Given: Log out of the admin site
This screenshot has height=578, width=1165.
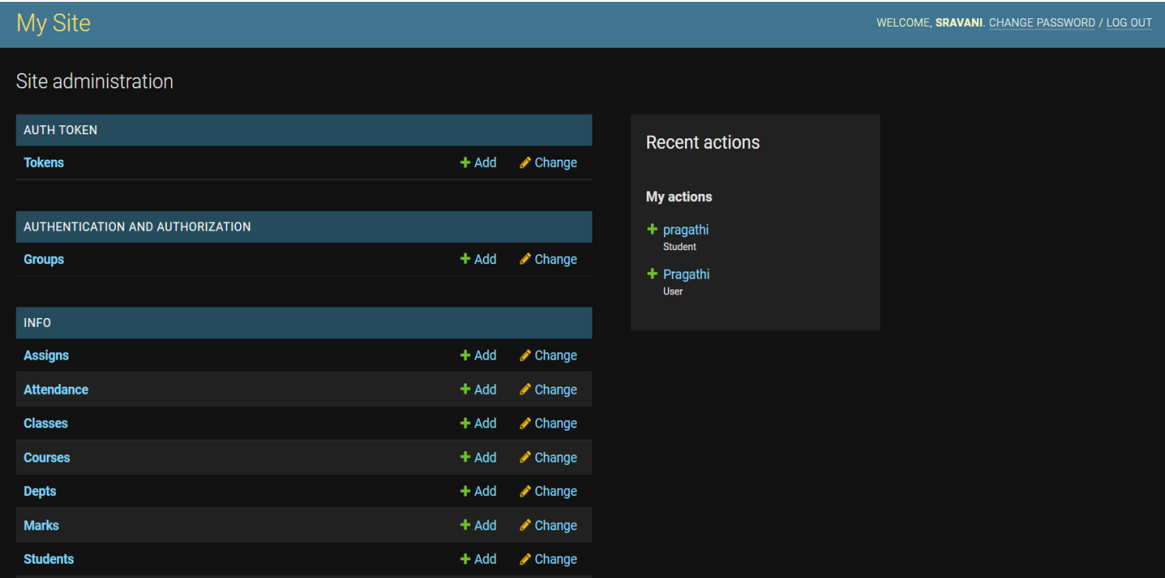Looking at the screenshot, I should (1128, 23).
